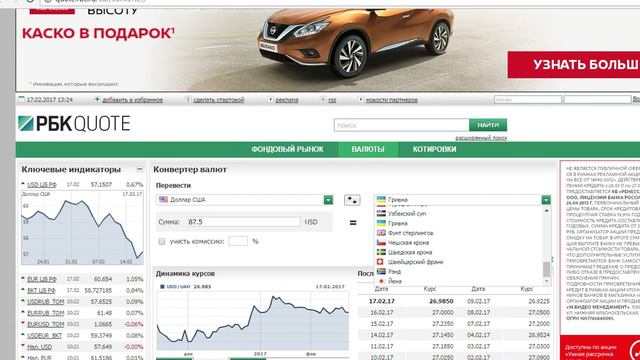Click the 27.2350 rate cell

[442, 324]
